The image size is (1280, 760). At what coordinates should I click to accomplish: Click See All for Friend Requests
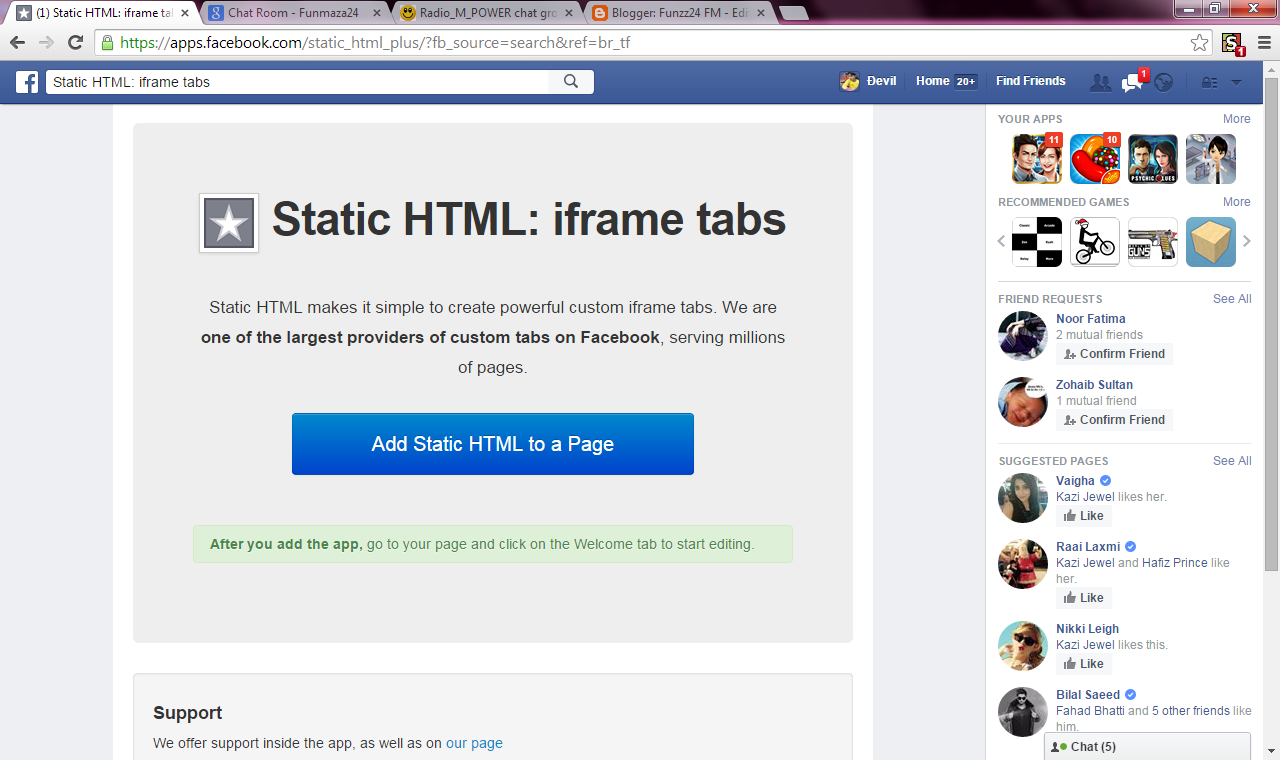pyautogui.click(x=1232, y=299)
